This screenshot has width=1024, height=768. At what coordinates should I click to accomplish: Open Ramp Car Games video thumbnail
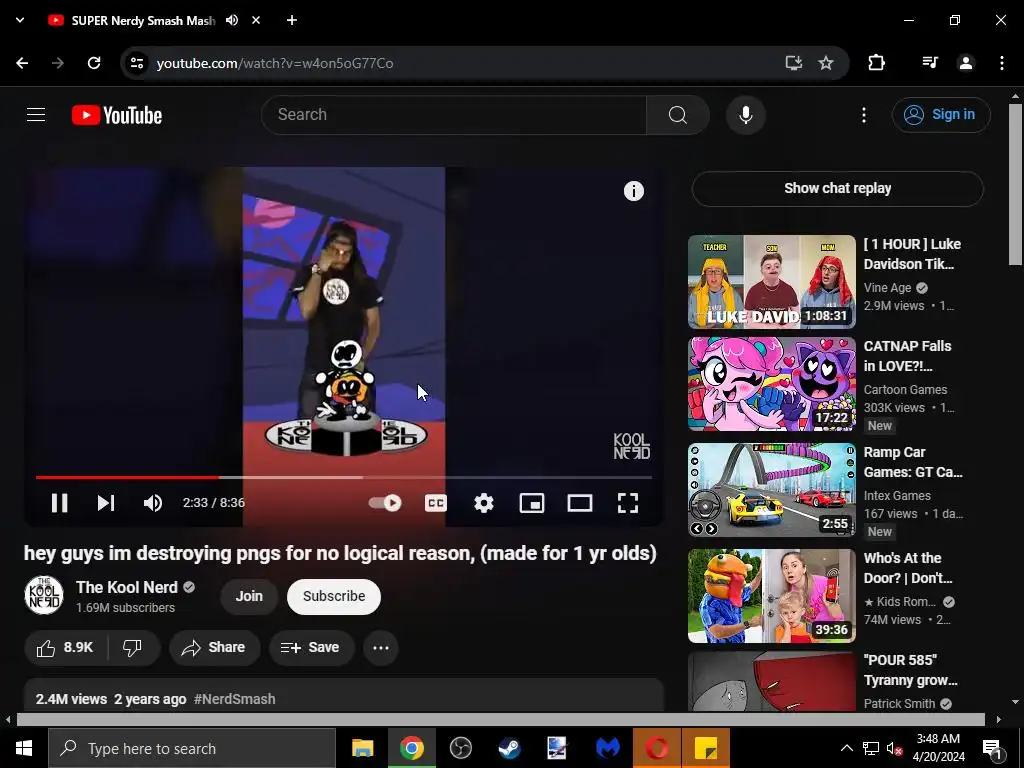(771, 490)
